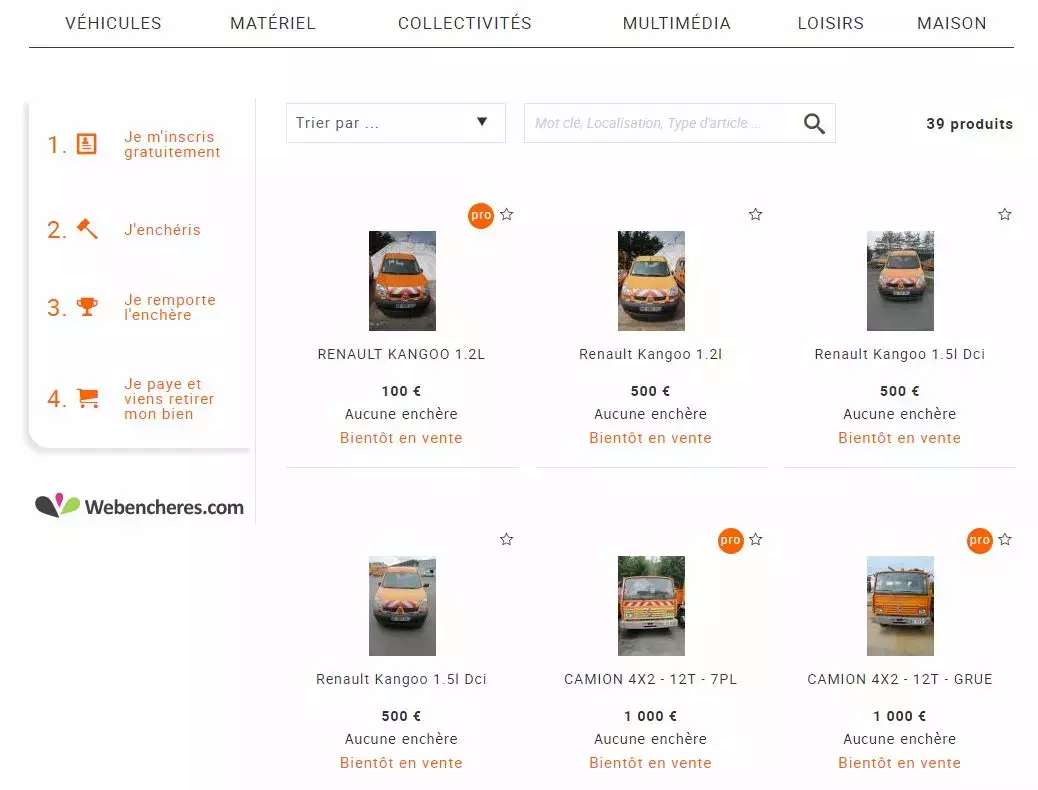Screen dimensions: 1038x790
Task: Click the shopping cart icon in step 4
Action: pos(87,398)
